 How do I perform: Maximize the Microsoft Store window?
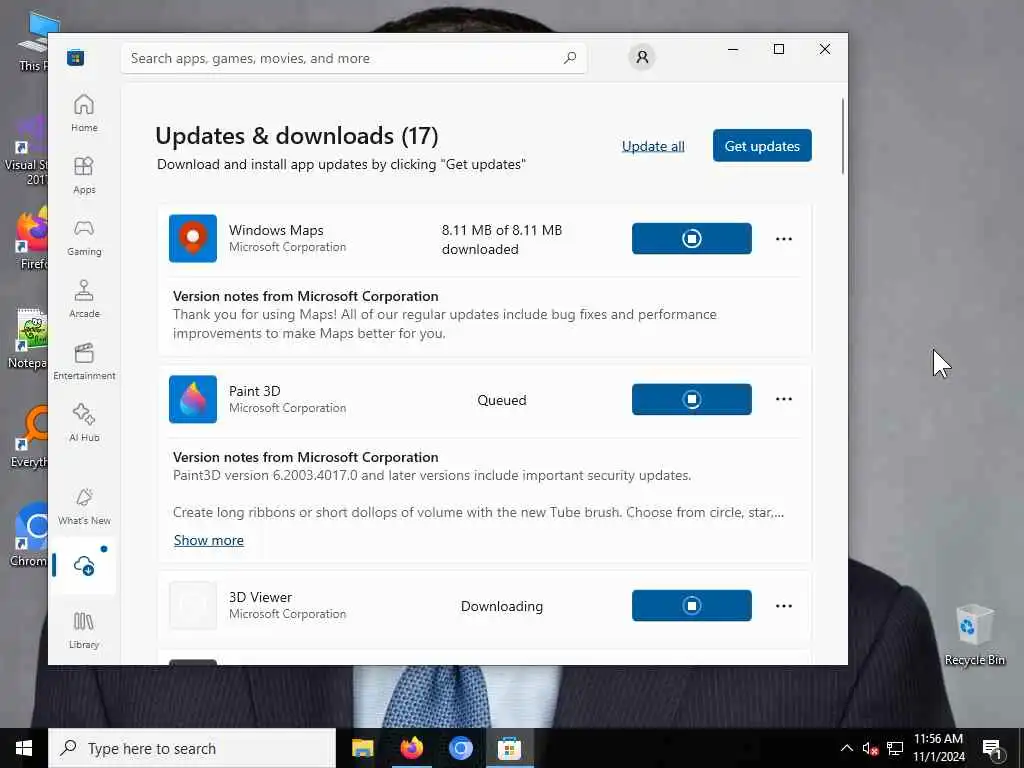coord(778,49)
